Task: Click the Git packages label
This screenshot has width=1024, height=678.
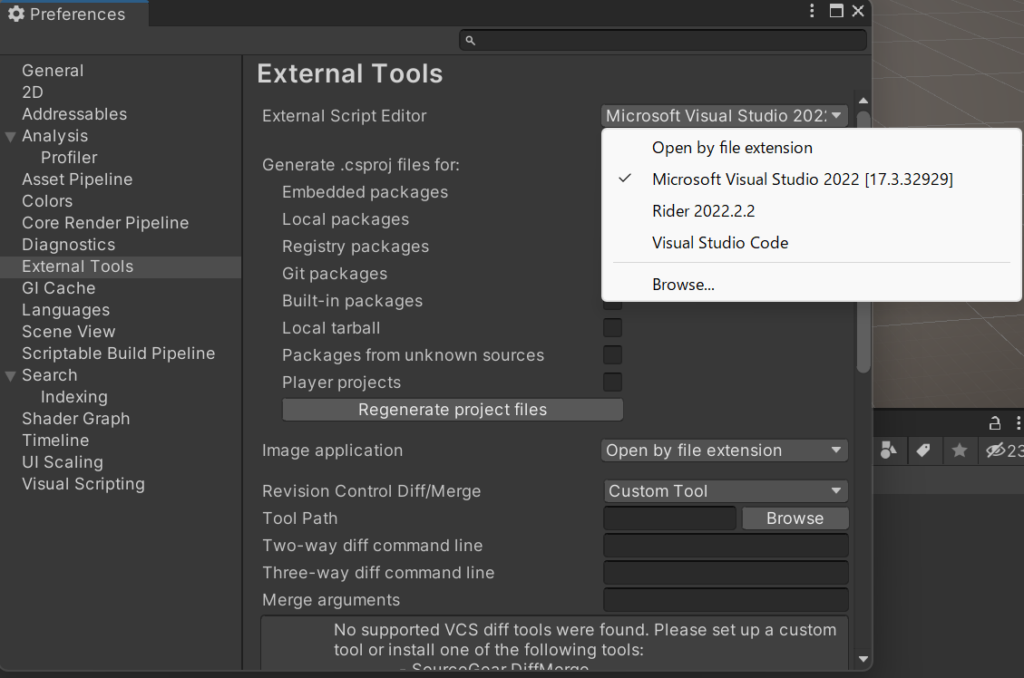Action: 334,274
